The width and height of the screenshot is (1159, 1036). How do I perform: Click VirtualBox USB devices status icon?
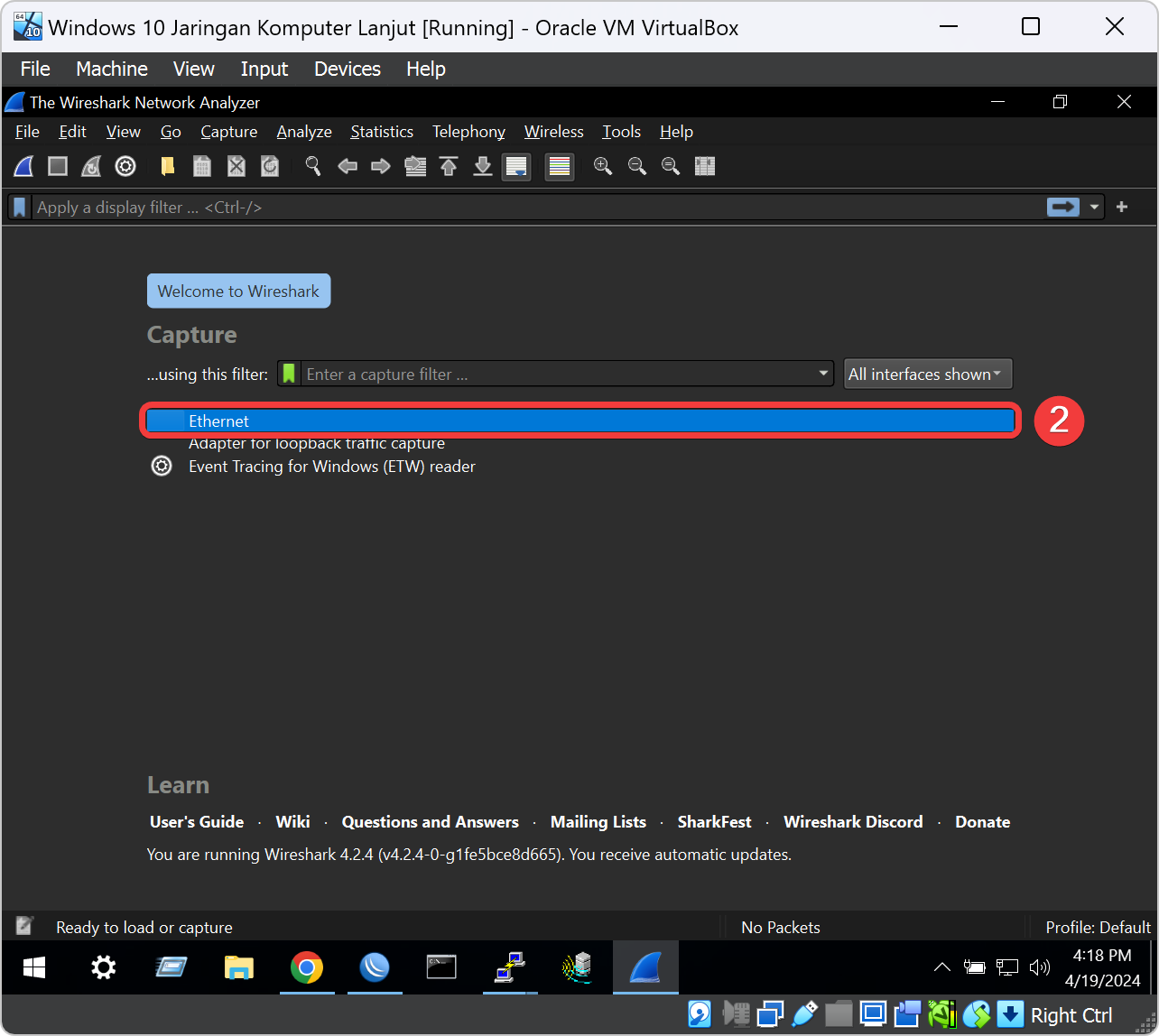click(x=804, y=1014)
